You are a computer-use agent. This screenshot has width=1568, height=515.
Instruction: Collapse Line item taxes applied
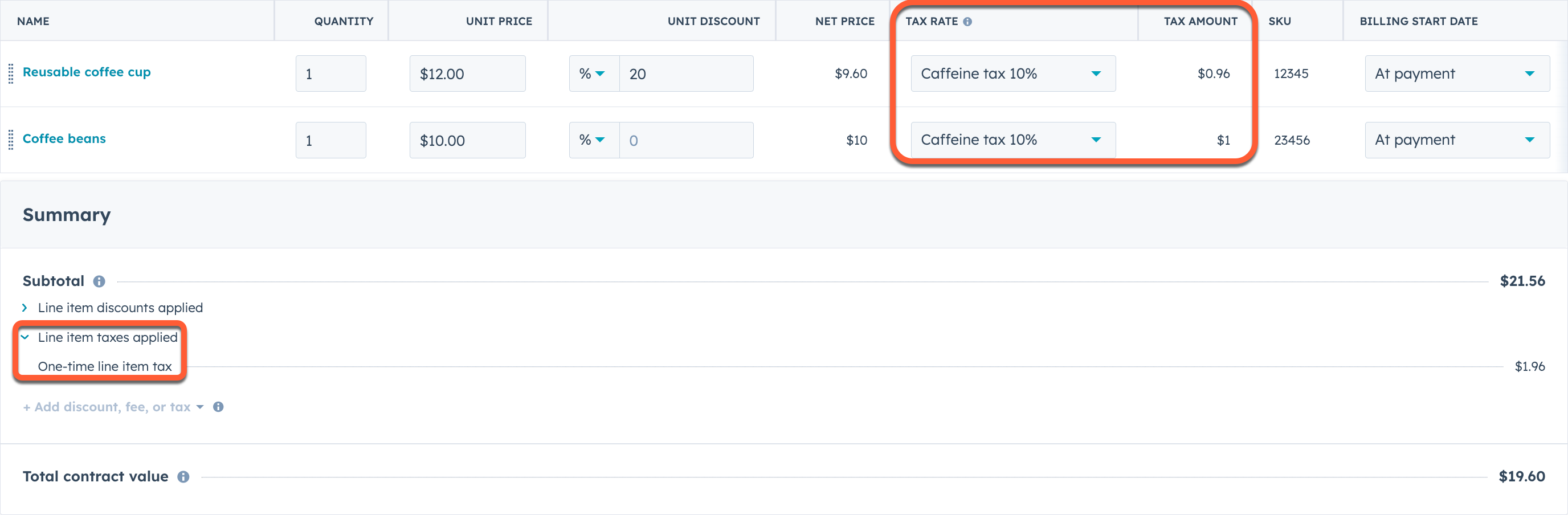(x=100, y=337)
